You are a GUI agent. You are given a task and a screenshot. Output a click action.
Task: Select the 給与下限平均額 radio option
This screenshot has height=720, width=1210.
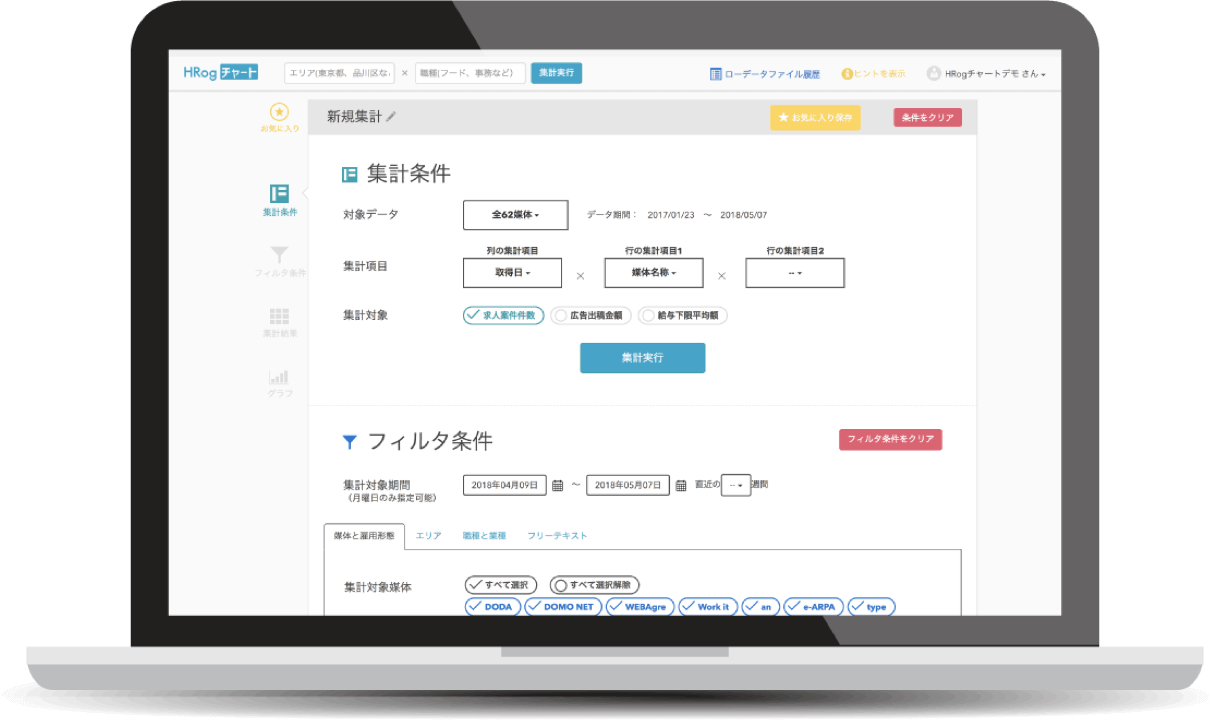683,315
